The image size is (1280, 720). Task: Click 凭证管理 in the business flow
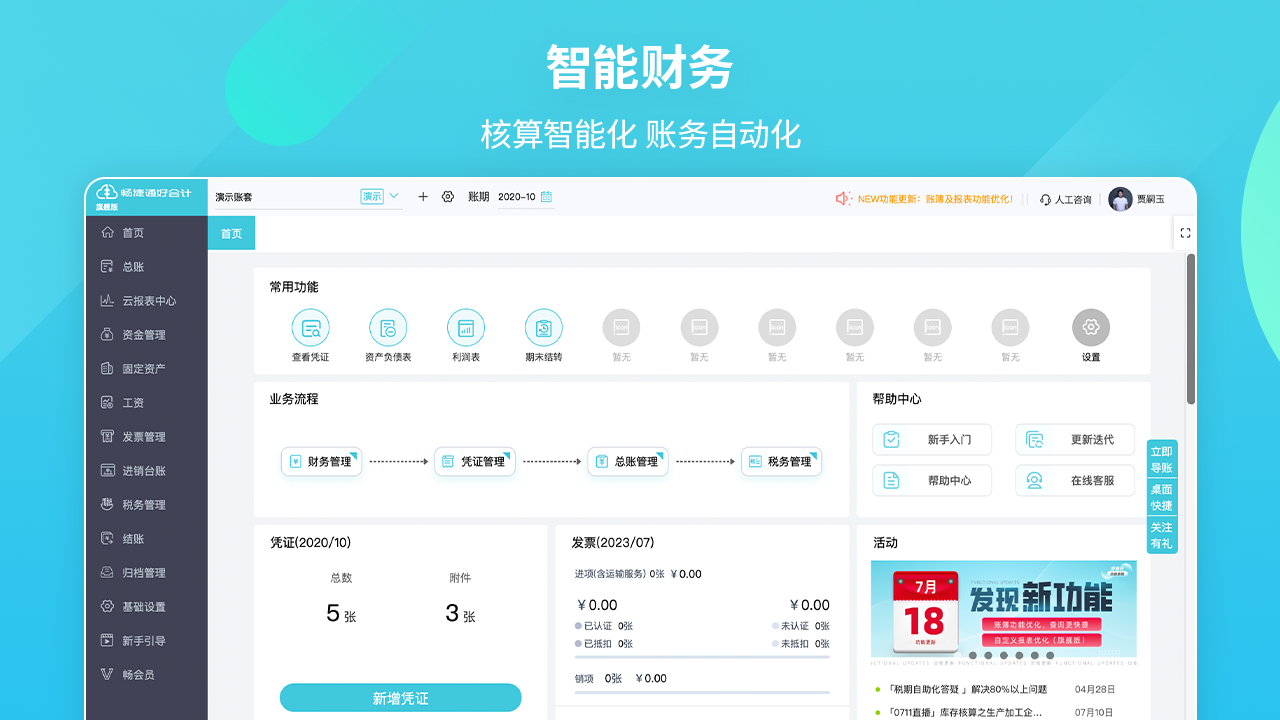click(x=474, y=461)
